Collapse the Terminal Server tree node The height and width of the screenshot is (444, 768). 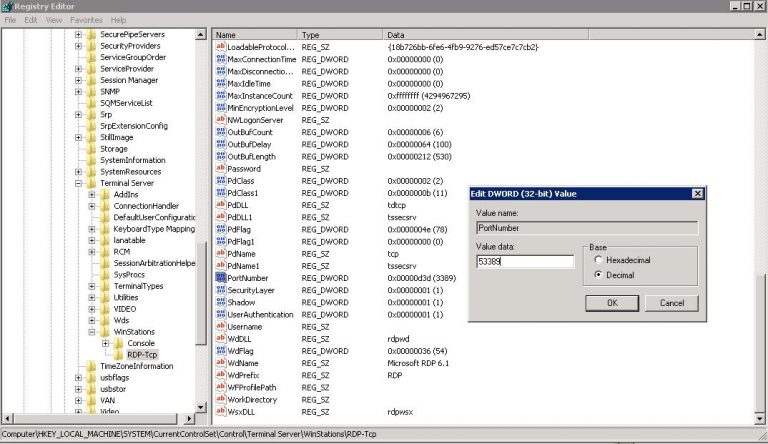(78, 183)
